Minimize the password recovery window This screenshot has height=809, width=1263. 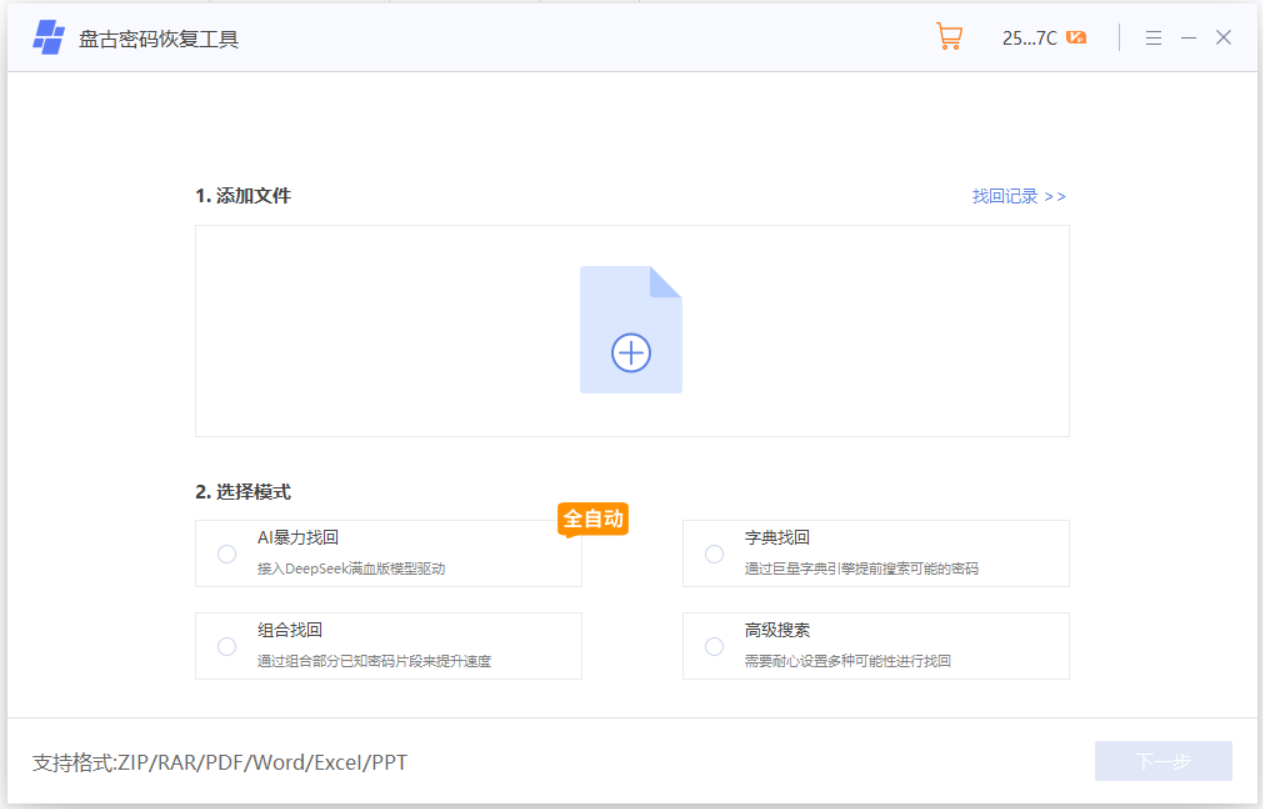(x=1188, y=38)
